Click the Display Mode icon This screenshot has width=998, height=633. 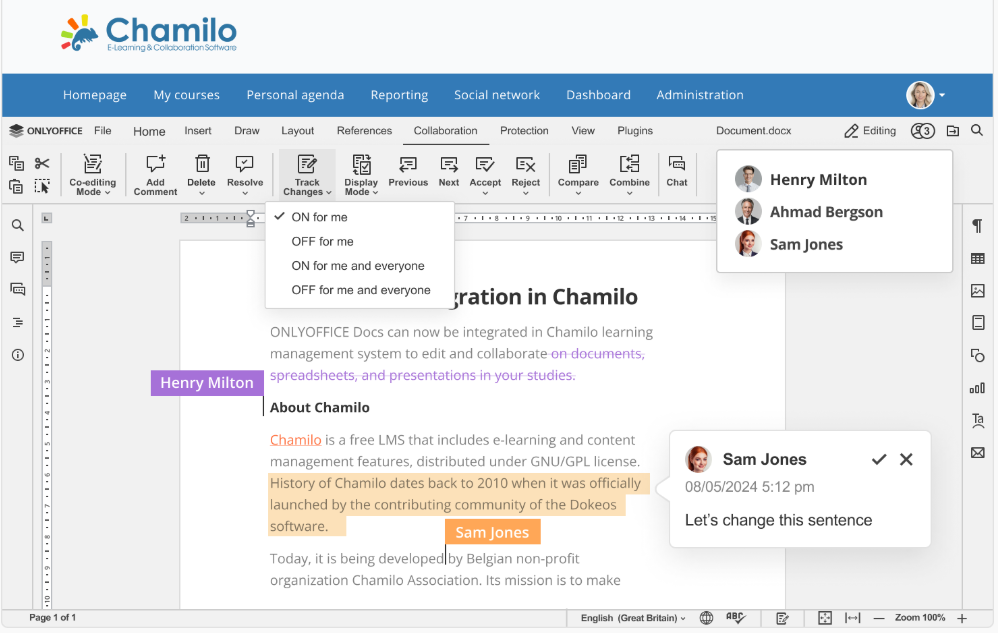tap(361, 164)
